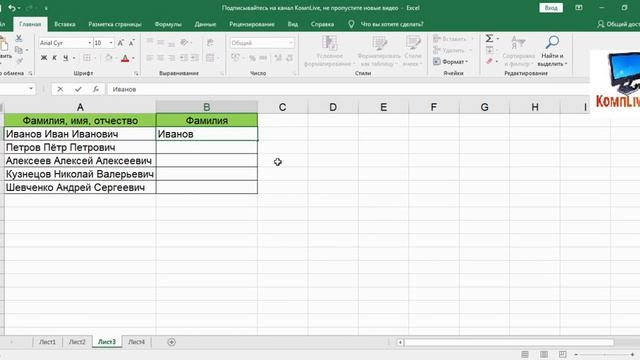Cancel the entry with the X button
Image resolution: width=640 pixels, height=360 pixels.
pos(60,89)
